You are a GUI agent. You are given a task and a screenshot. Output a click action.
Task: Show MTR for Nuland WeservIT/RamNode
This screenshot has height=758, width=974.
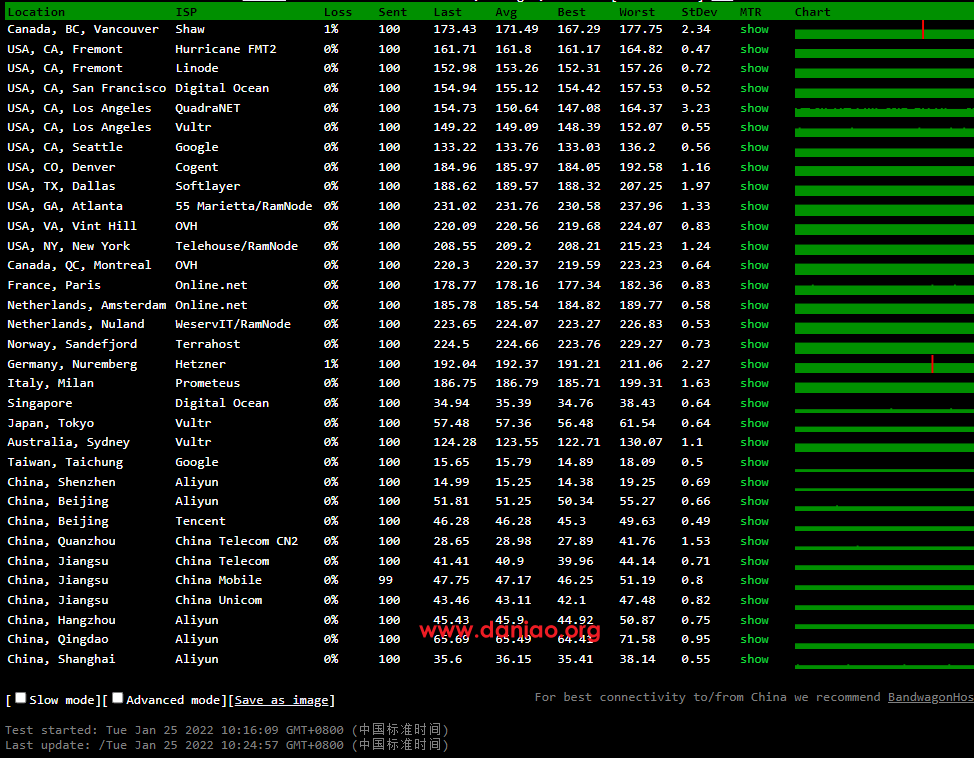[754, 324]
